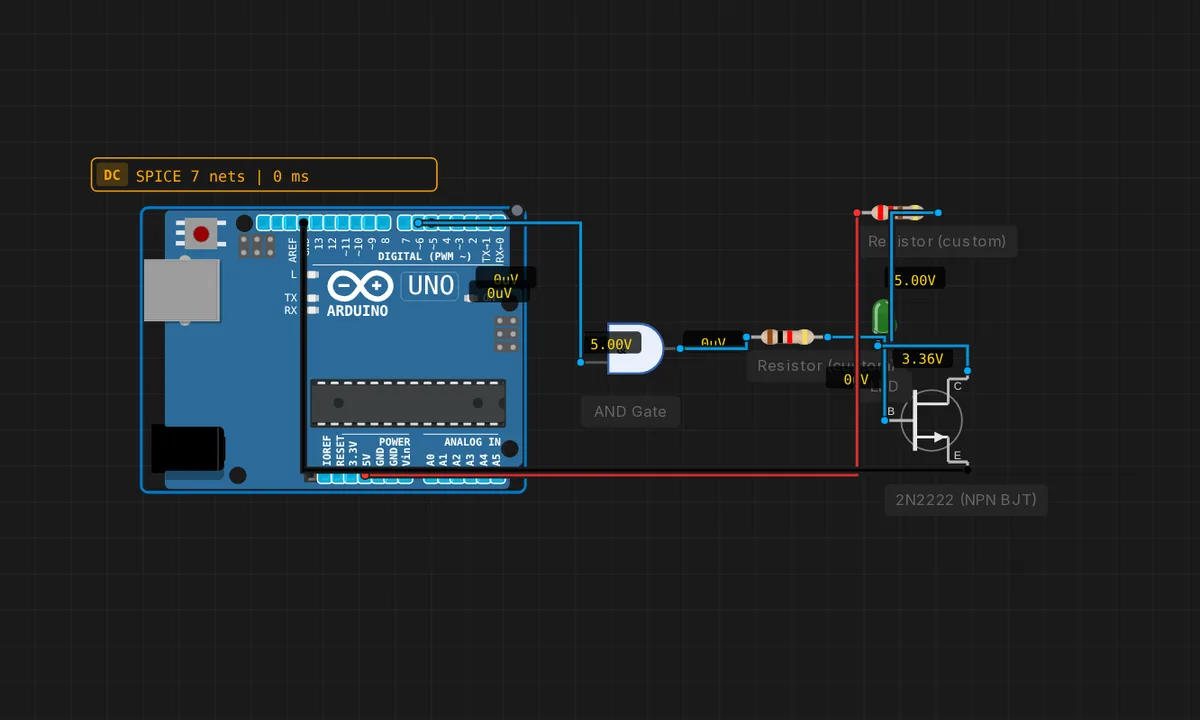Click the ATmega chip on the Arduino board

click(407, 402)
